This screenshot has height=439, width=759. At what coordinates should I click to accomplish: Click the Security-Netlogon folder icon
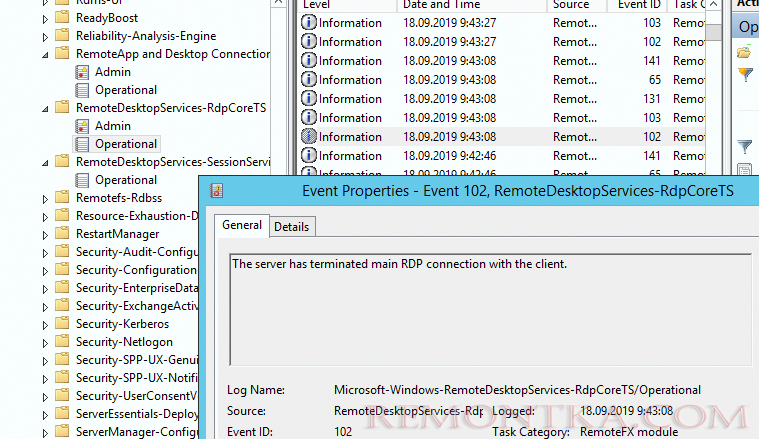[x=62, y=342]
